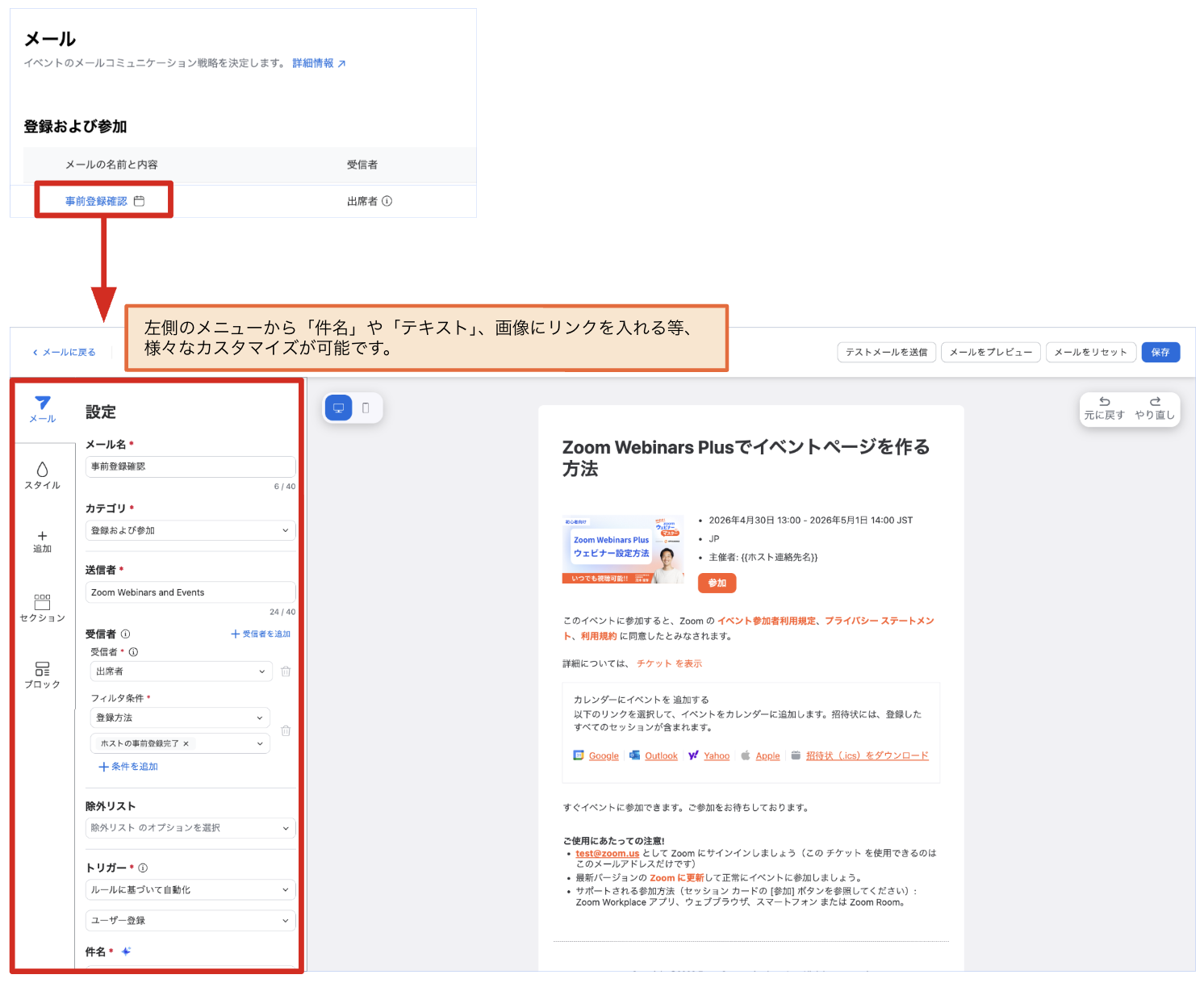Open the トリガー dropdown ルールに基づいて自動化
The image size is (1204, 983).
(190, 889)
